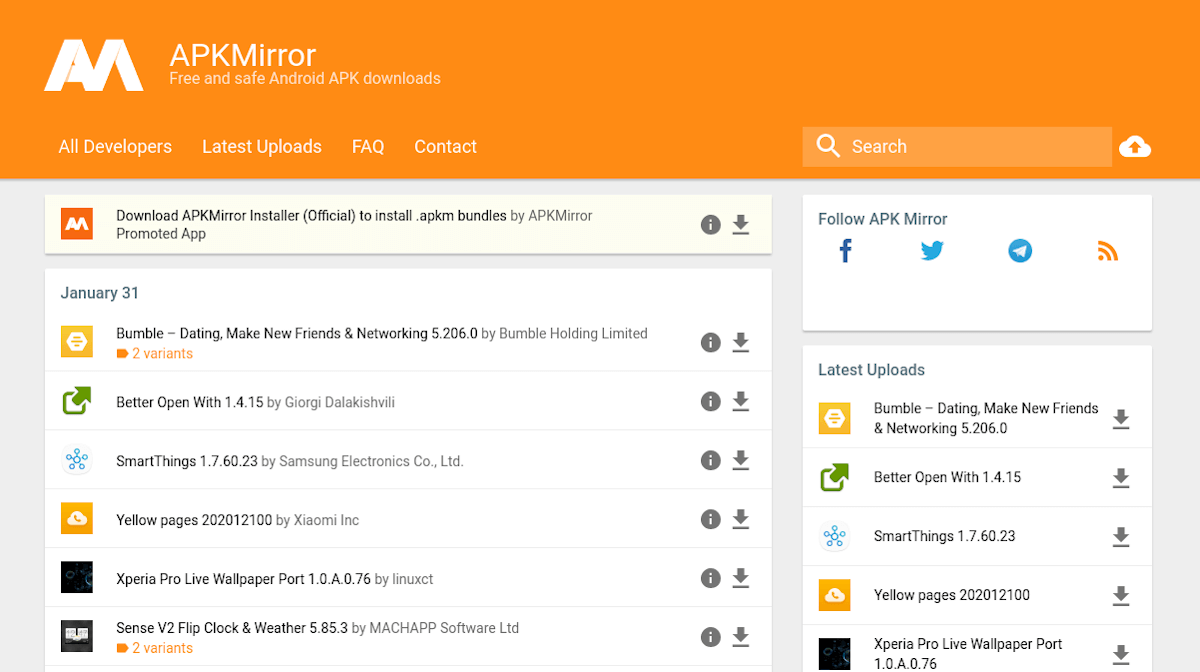Click the Latest Uploads sidebar heading

click(x=871, y=370)
